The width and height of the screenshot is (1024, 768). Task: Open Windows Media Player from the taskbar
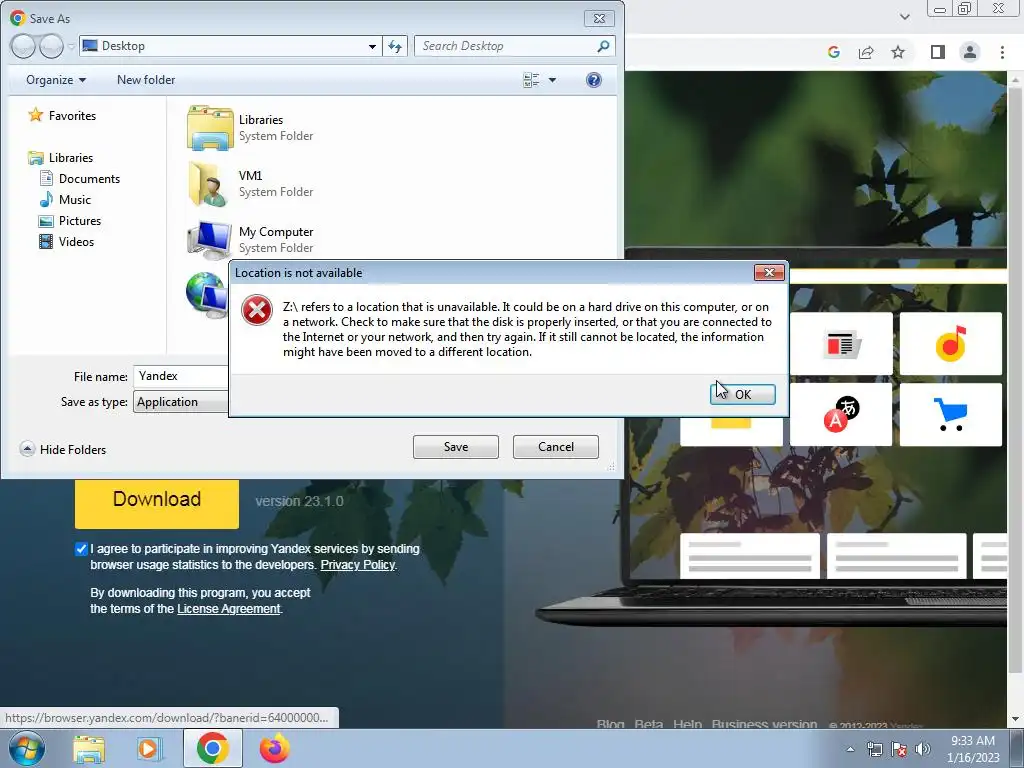pyautogui.click(x=150, y=749)
